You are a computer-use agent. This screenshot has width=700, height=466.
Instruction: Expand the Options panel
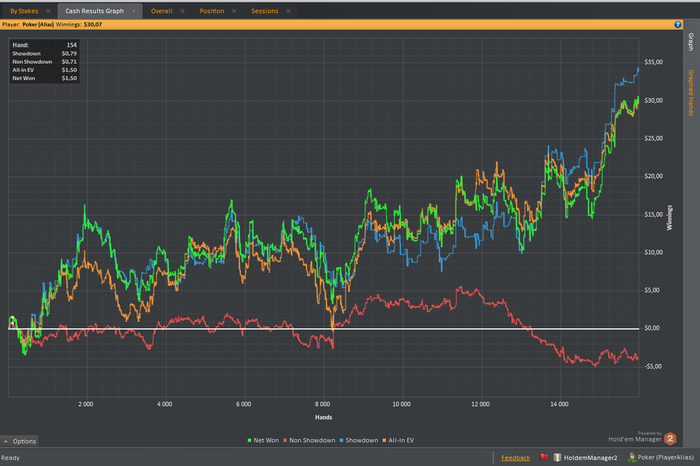pyautogui.click(x=20, y=441)
